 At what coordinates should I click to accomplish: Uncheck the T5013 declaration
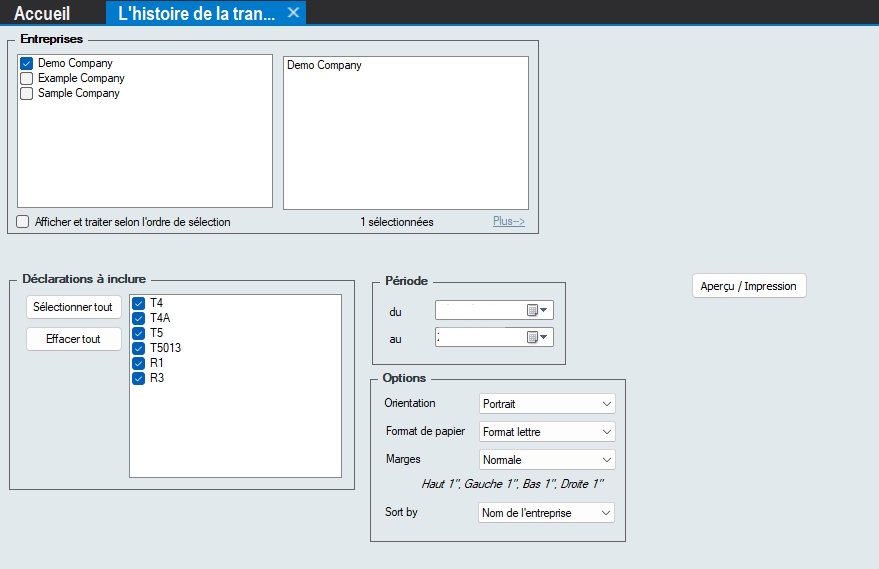(x=139, y=348)
